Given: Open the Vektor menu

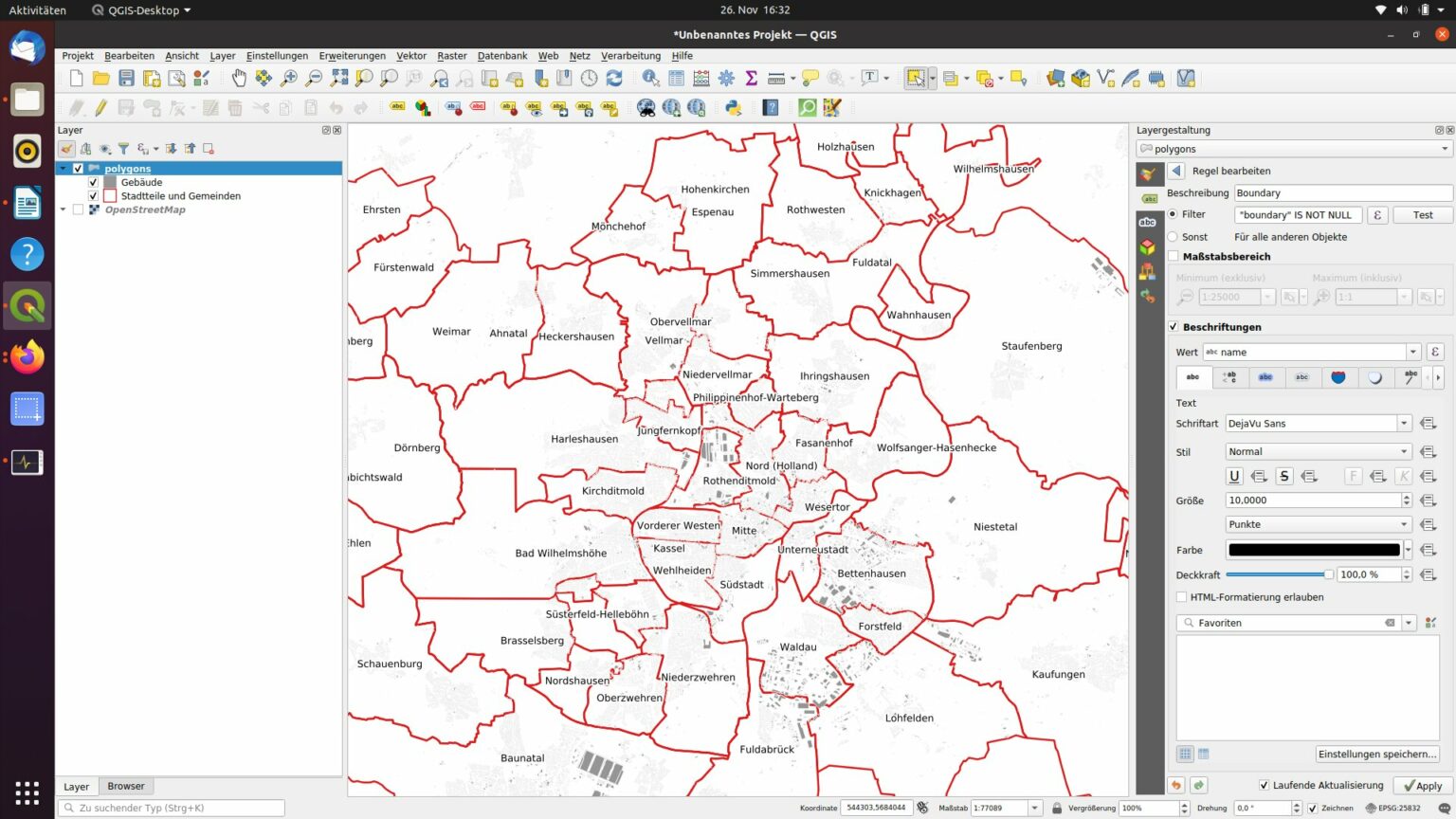Looking at the screenshot, I should coord(411,56).
